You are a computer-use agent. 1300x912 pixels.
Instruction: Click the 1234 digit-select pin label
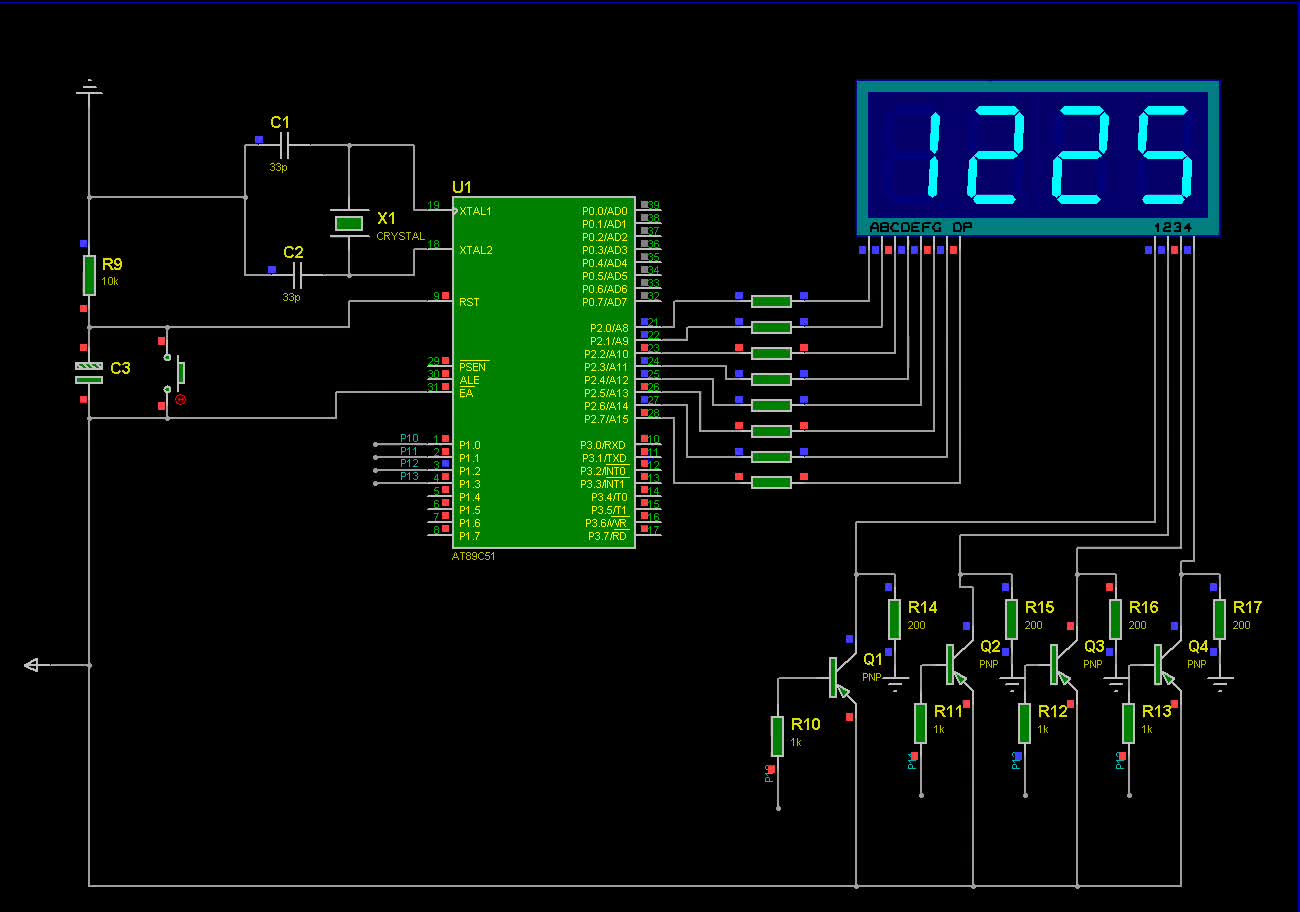(1173, 227)
